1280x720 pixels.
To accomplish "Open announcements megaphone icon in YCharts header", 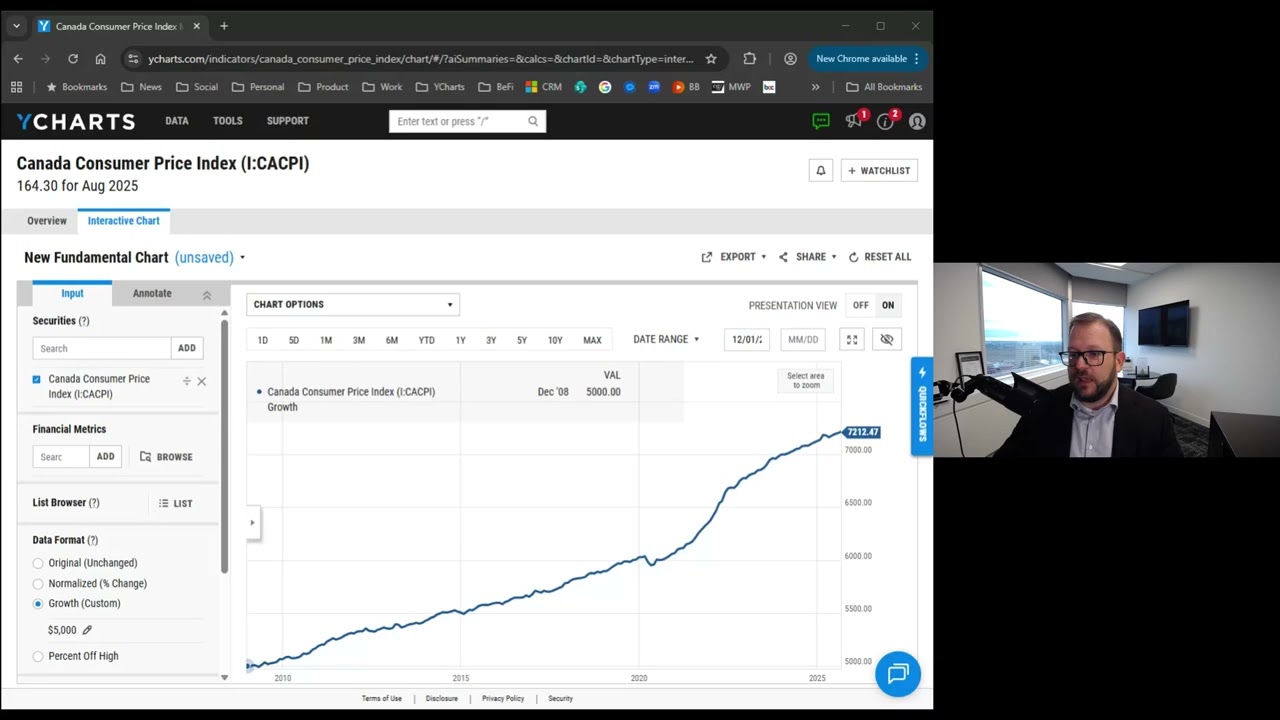I will point(853,121).
